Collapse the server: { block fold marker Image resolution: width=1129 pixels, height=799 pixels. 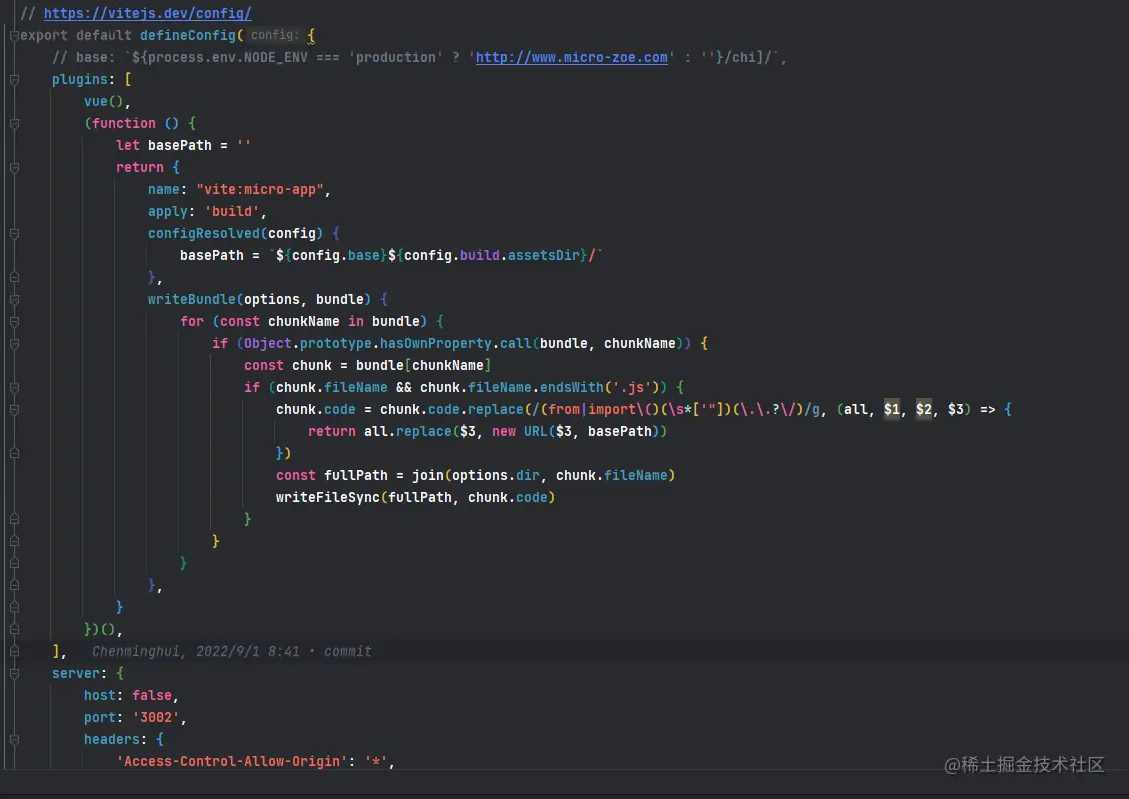coord(14,674)
